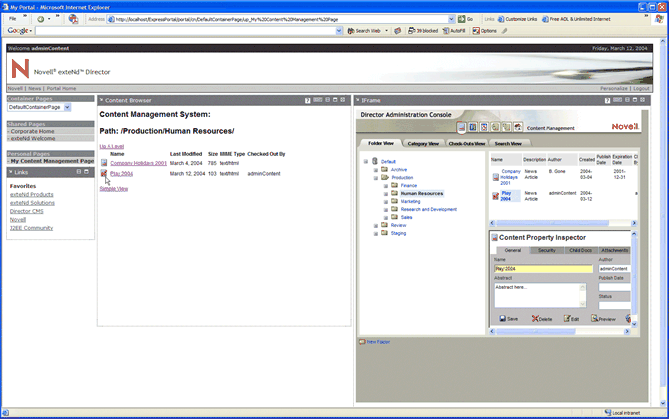
Task: Click the document list horizontal scrollbar
Action: coord(563,223)
